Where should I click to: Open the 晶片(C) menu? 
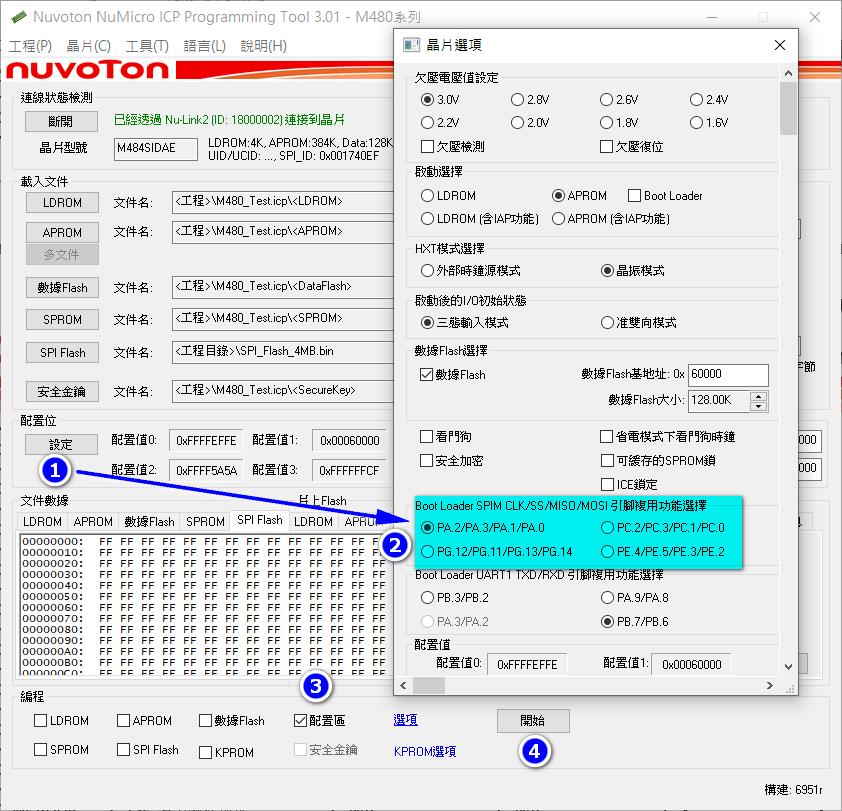[x=89, y=46]
